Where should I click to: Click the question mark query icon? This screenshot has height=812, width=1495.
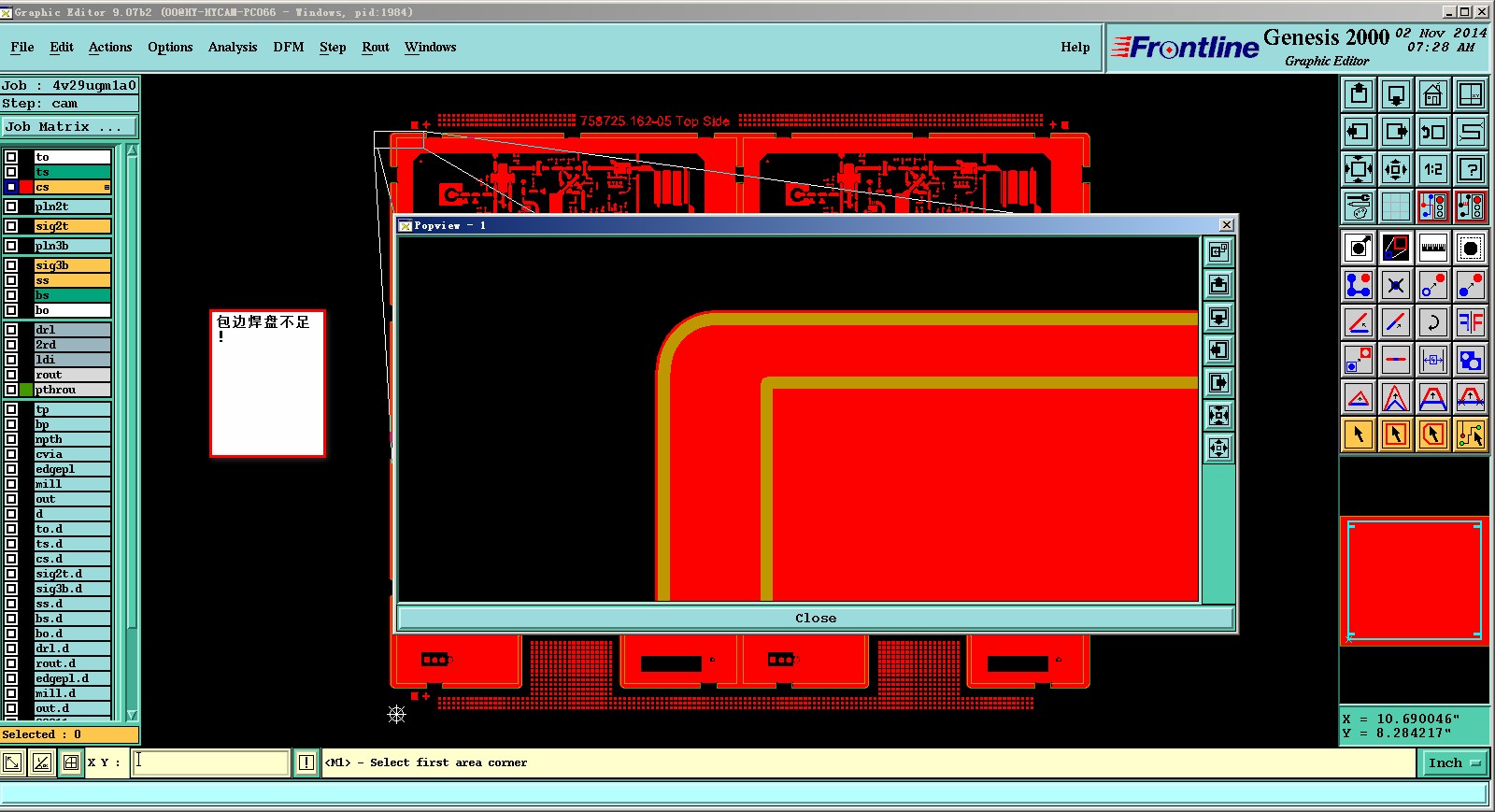(x=1471, y=169)
